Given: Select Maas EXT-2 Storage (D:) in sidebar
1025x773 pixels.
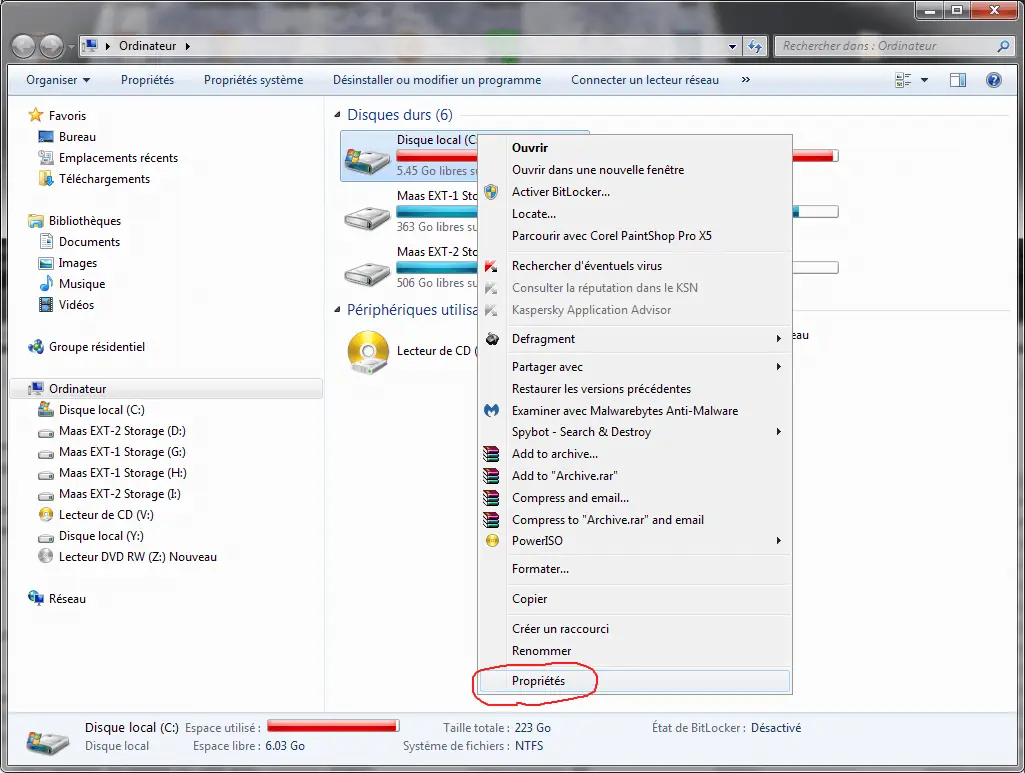Looking at the screenshot, I should [x=122, y=431].
